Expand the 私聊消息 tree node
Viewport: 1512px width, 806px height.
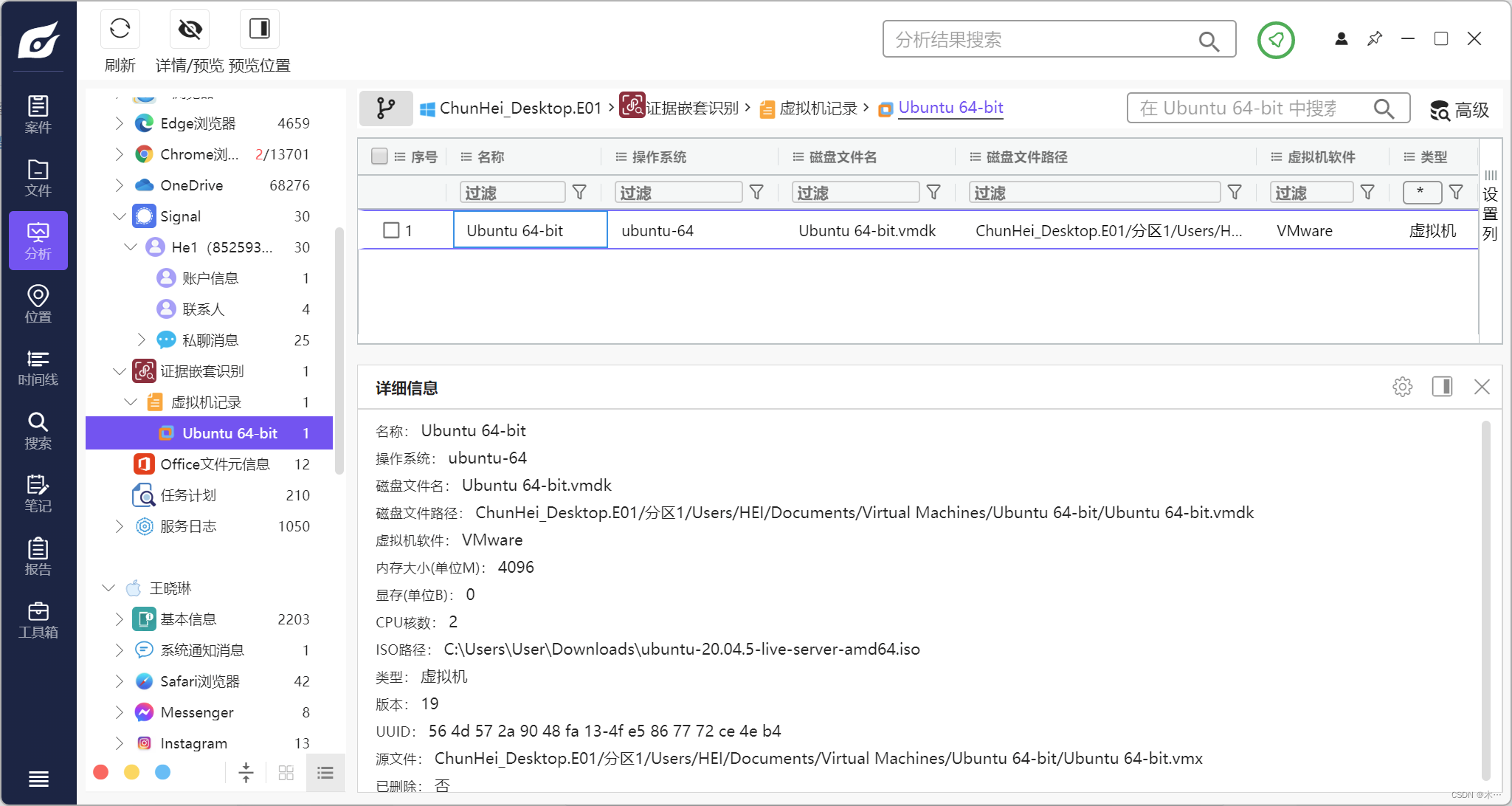coord(141,340)
